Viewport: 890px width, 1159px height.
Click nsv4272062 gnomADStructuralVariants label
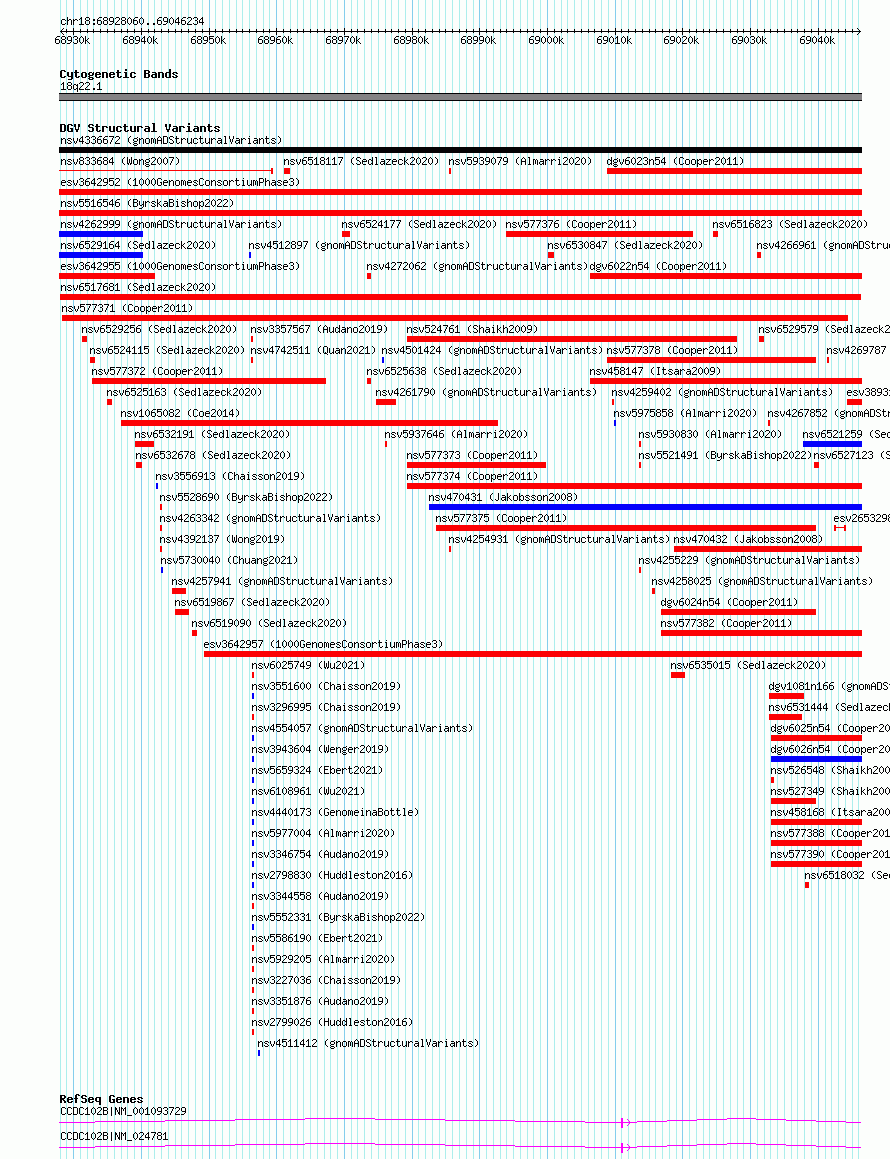click(x=478, y=266)
